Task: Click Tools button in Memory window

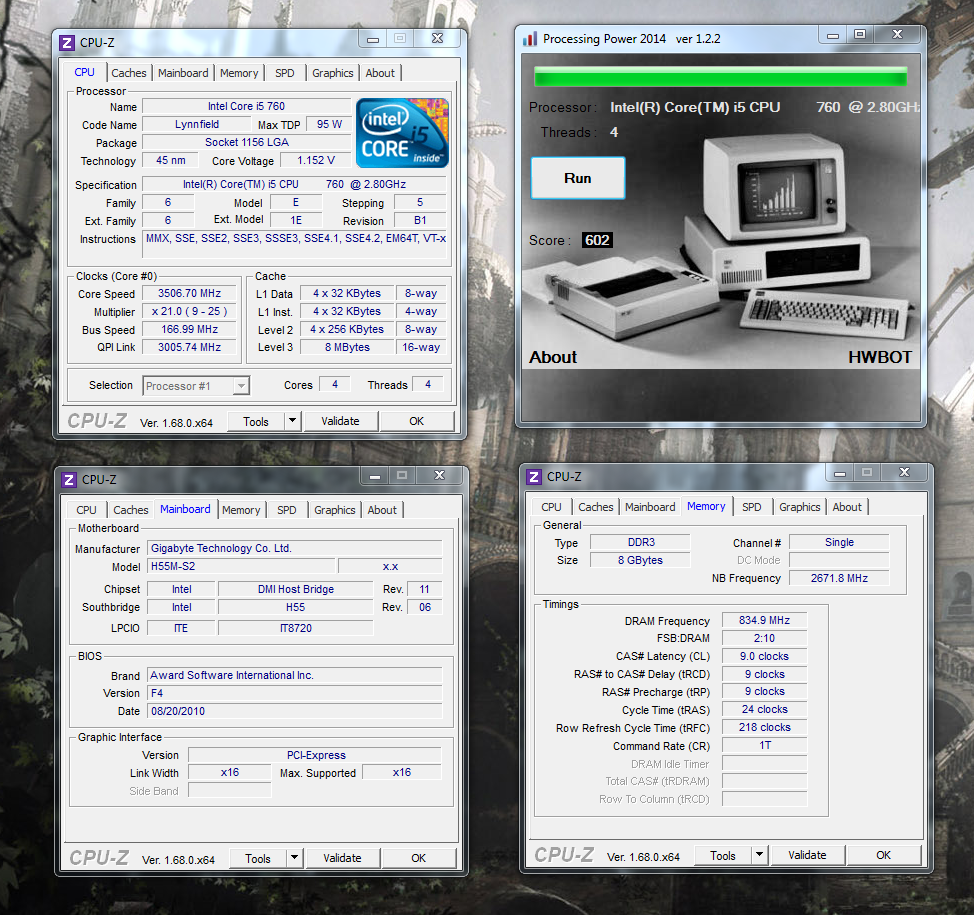Action: 723,855
